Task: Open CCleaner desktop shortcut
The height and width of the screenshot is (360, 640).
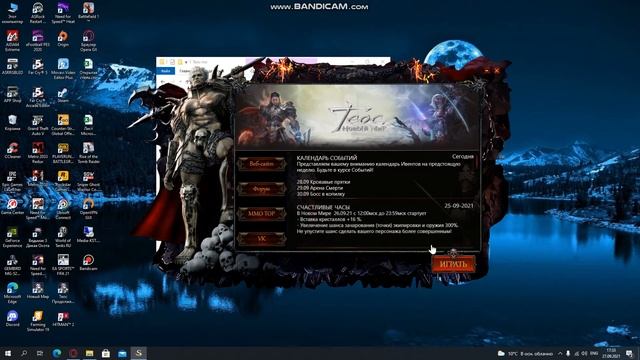Action: [13, 151]
